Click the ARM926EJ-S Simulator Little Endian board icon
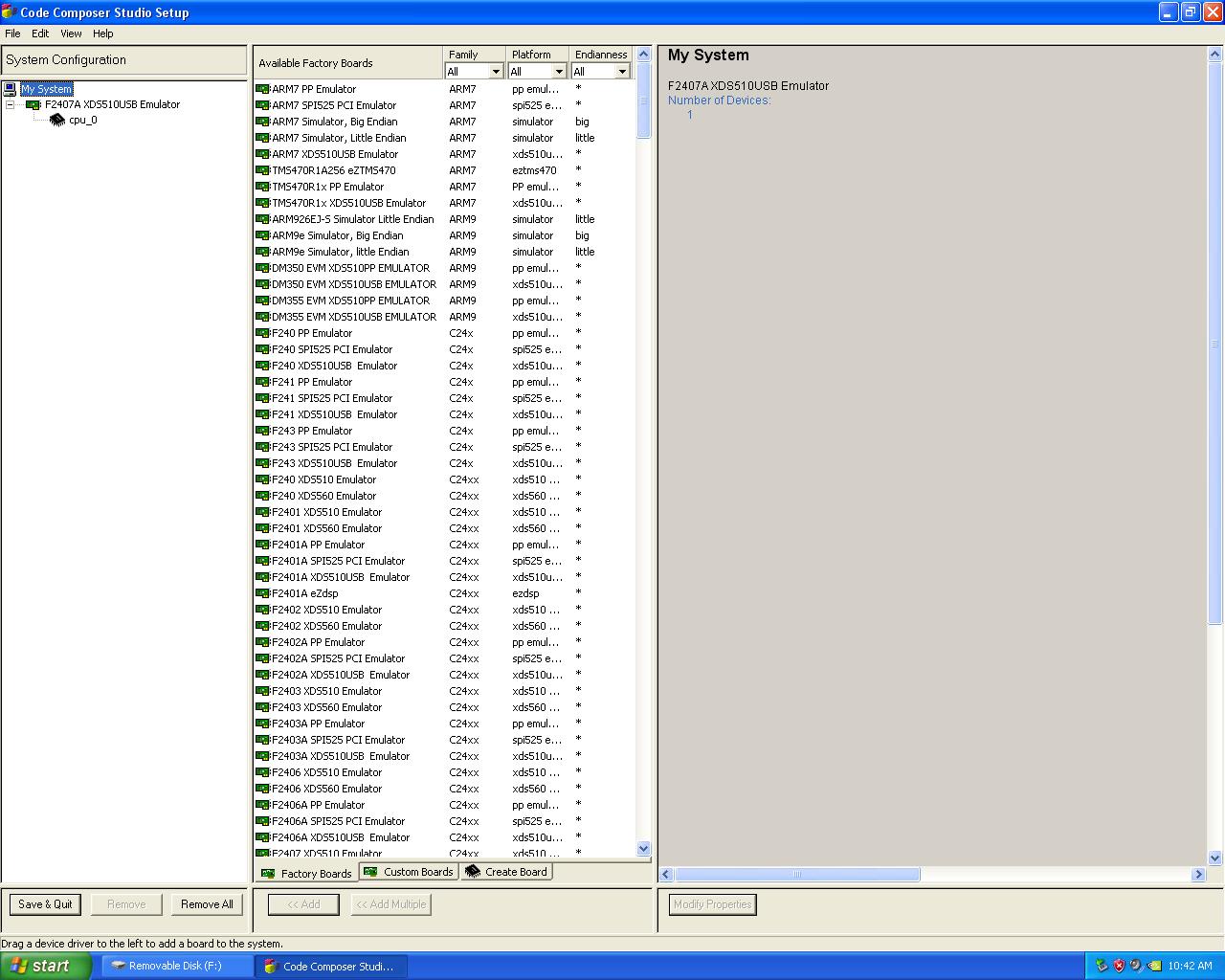Viewport: 1225px width, 980px height. [x=263, y=219]
